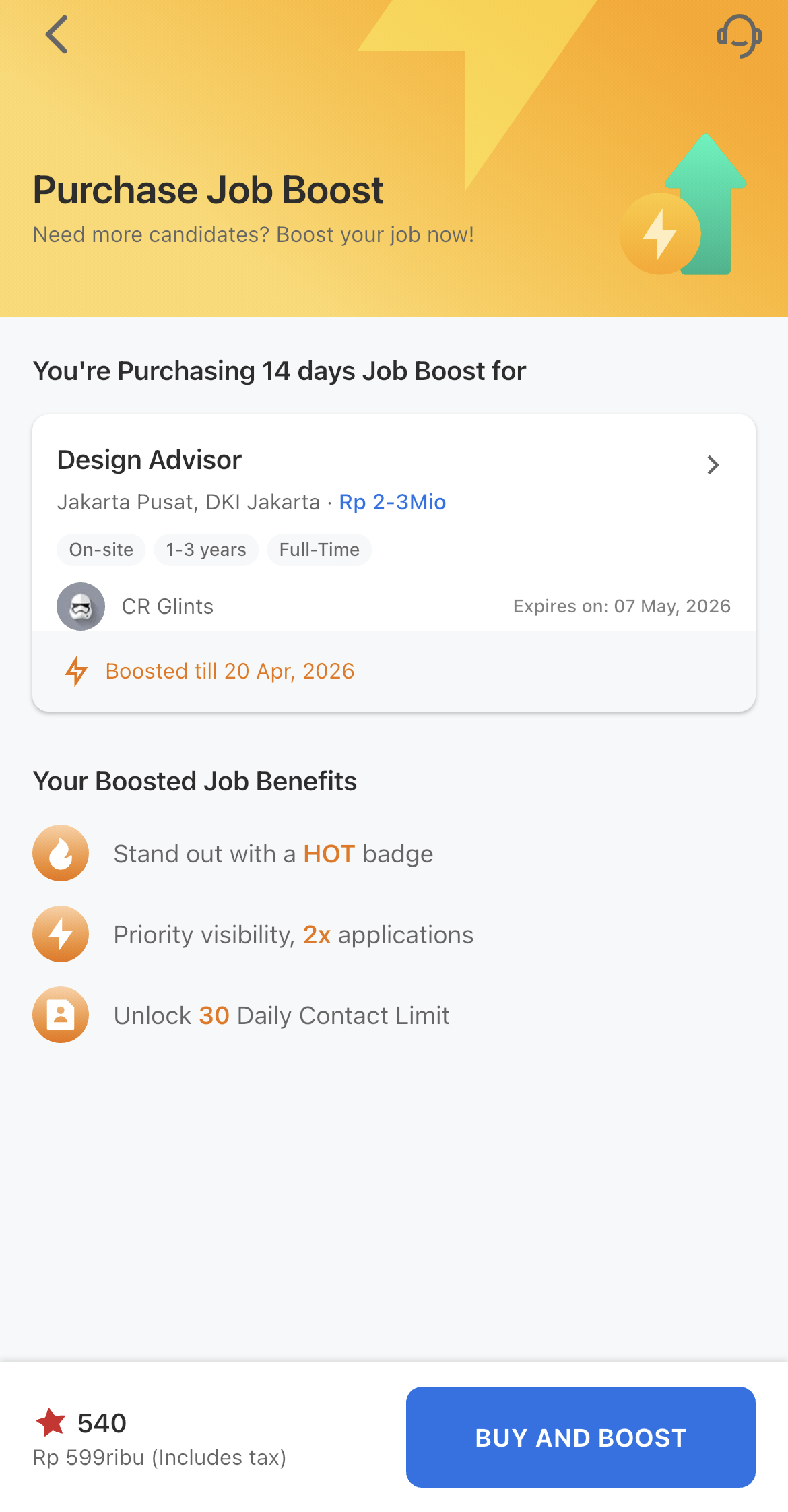The image size is (788, 1512).
Task: Tap the contact limit person icon
Action: pyautogui.click(x=61, y=1015)
